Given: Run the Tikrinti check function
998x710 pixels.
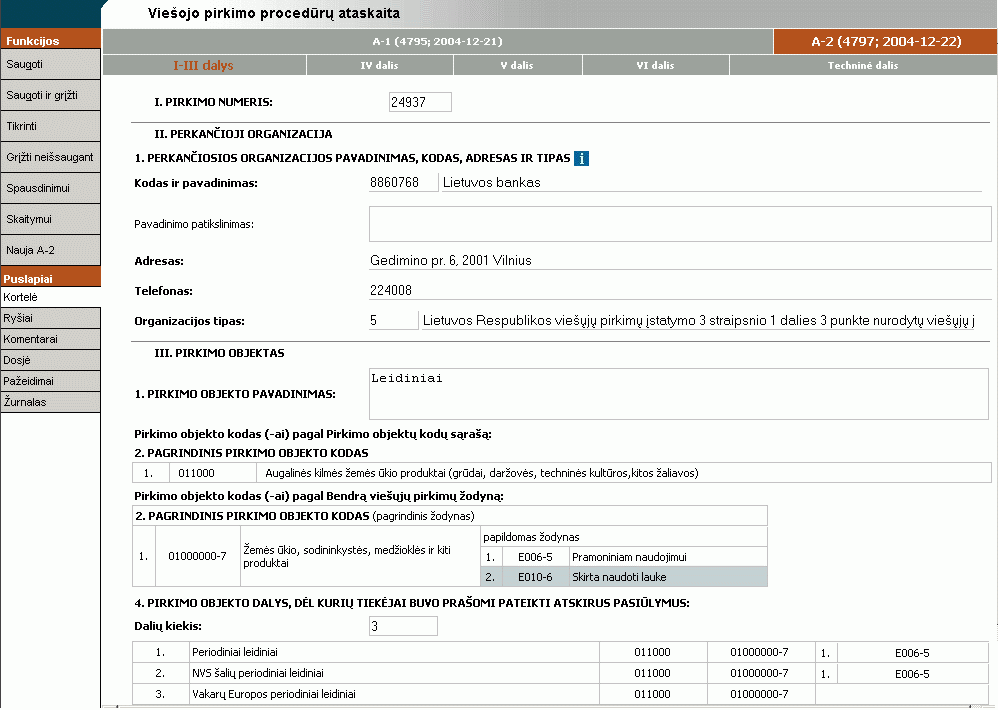Looking at the screenshot, I should point(50,127).
